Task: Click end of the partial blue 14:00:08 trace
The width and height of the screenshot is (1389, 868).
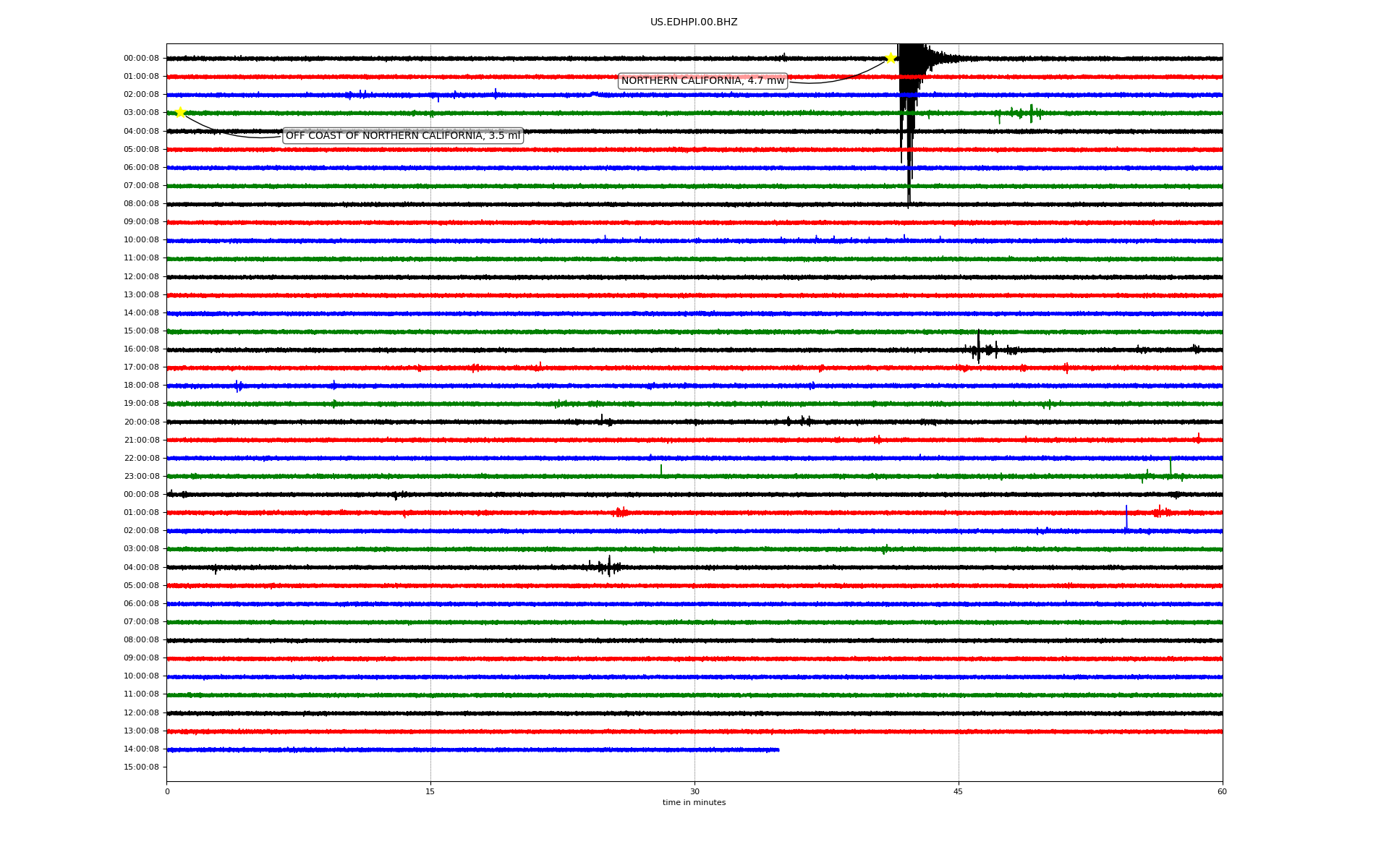Action: (x=778, y=750)
